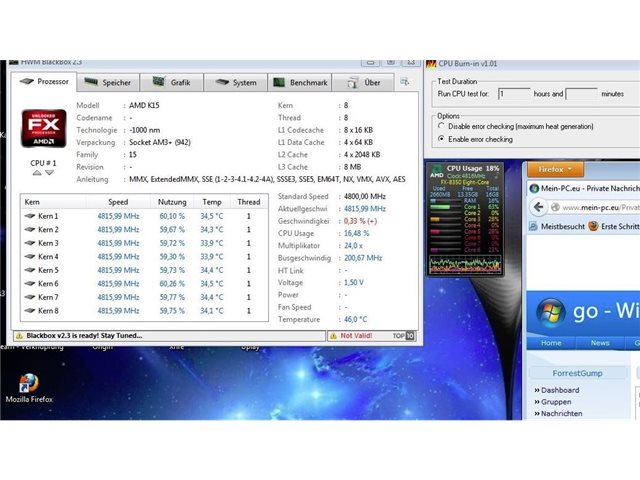The width and height of the screenshot is (640, 480).
Task: Select 'Disable error checking' radio button
Action: coord(441,126)
